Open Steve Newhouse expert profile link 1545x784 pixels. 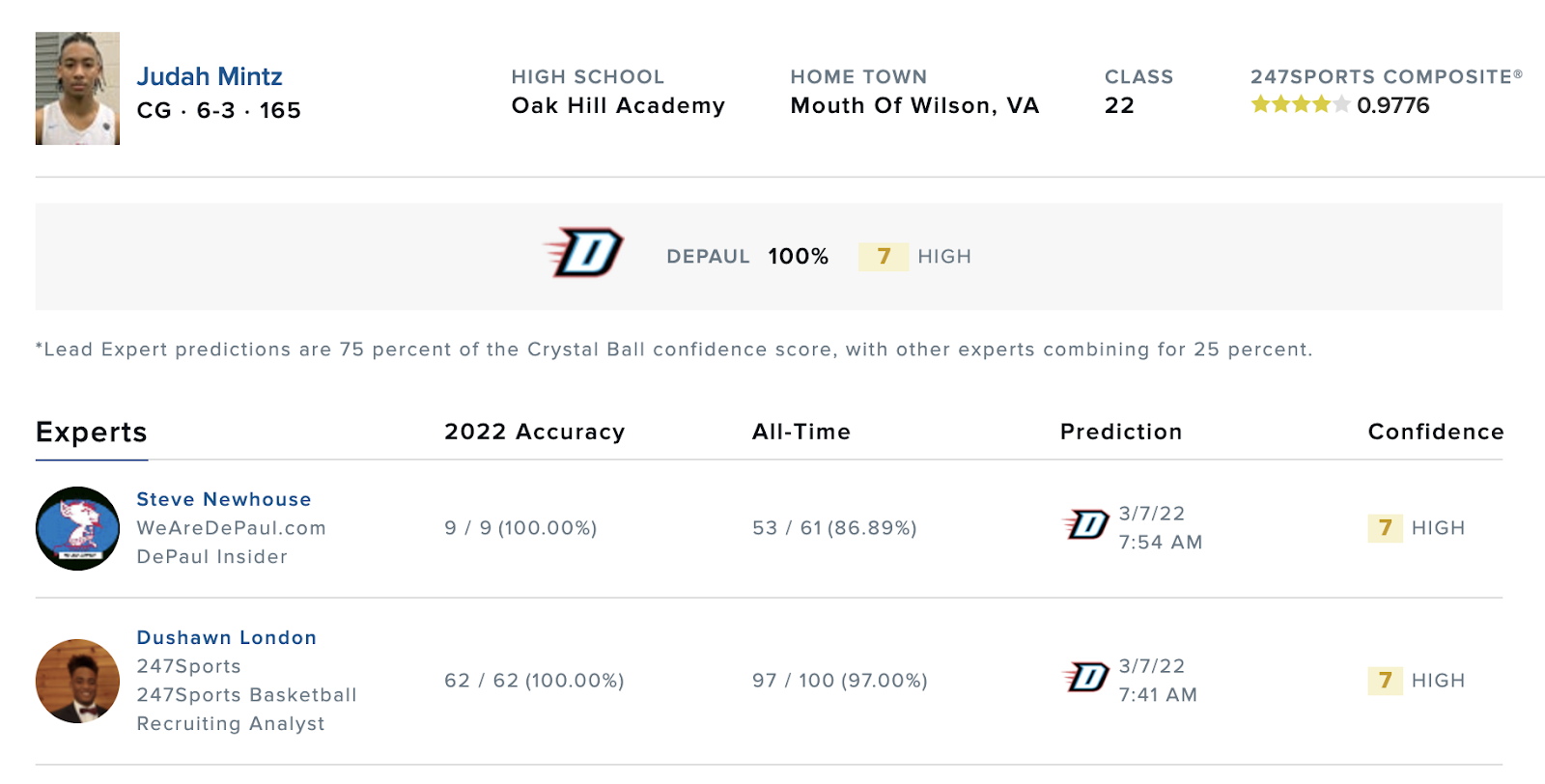[x=224, y=499]
